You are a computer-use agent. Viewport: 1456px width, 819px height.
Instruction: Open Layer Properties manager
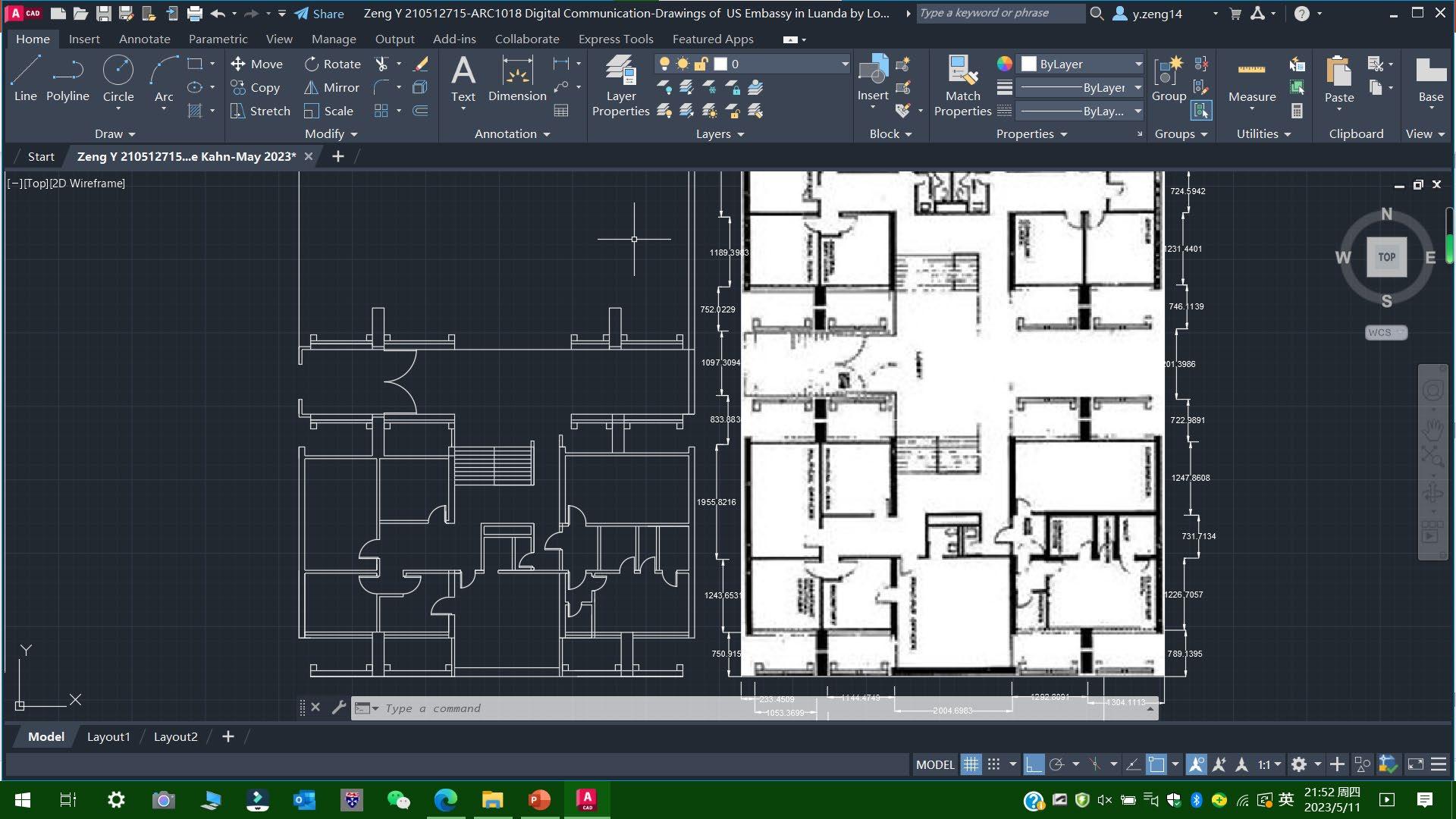(620, 86)
